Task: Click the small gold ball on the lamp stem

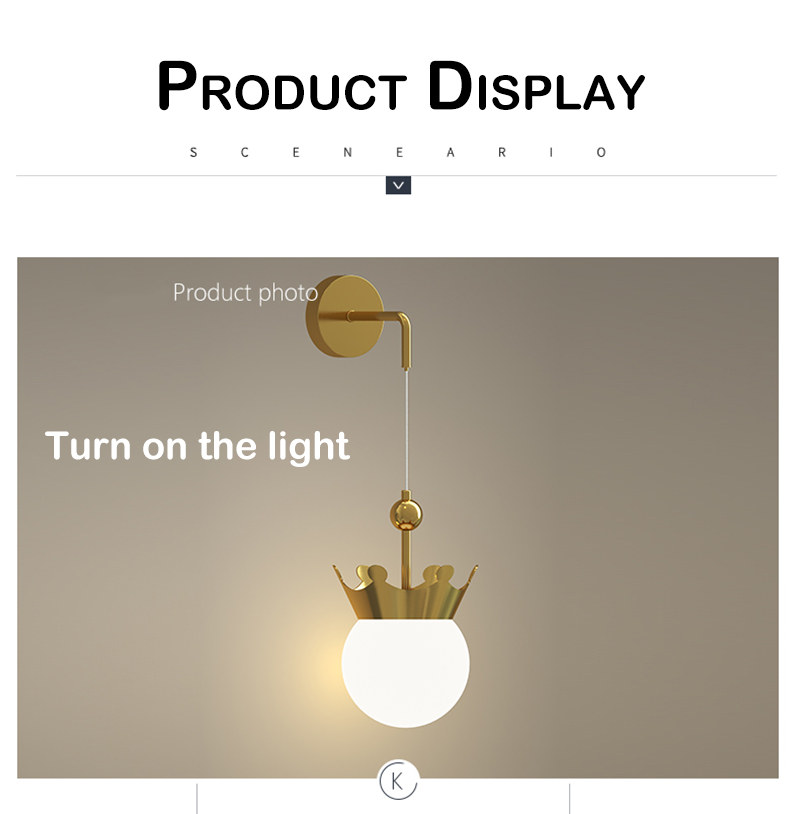Action: coord(406,515)
